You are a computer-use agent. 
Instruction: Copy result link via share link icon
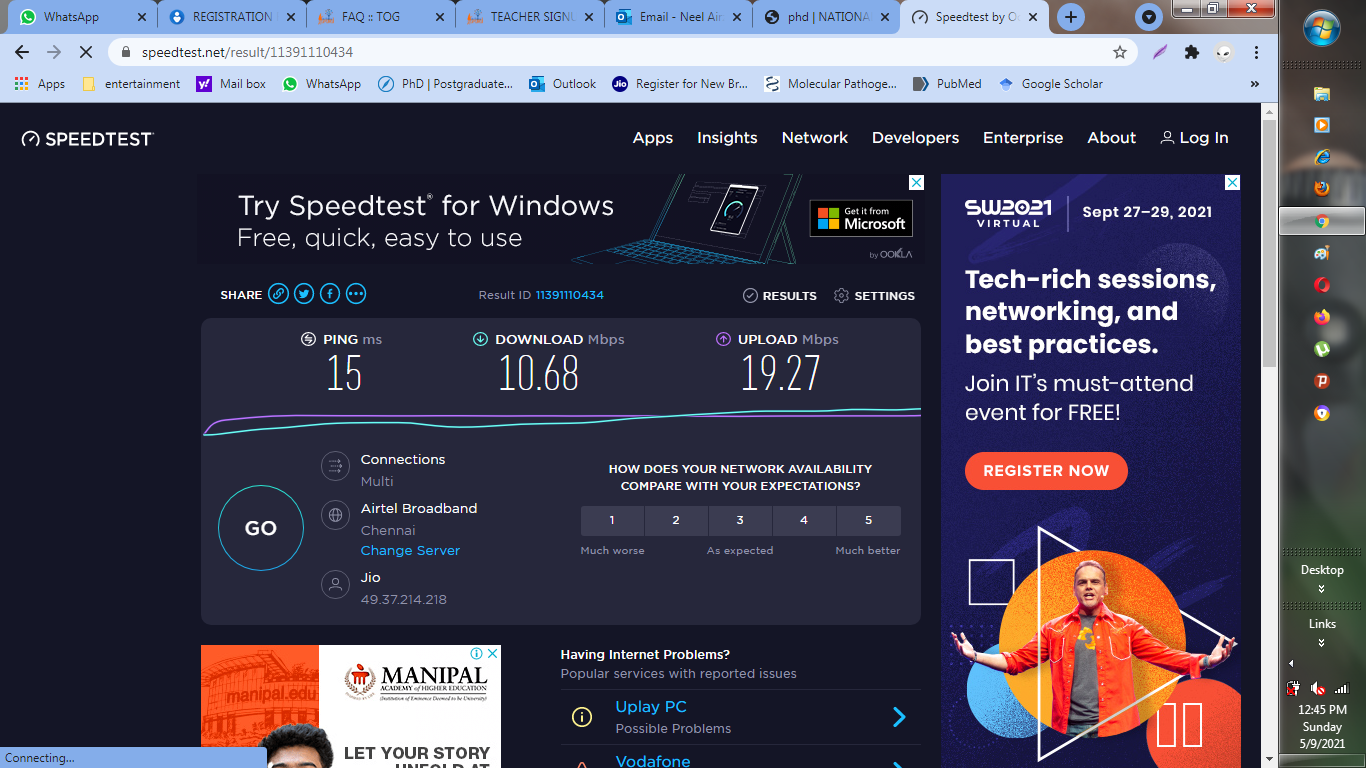pos(278,294)
